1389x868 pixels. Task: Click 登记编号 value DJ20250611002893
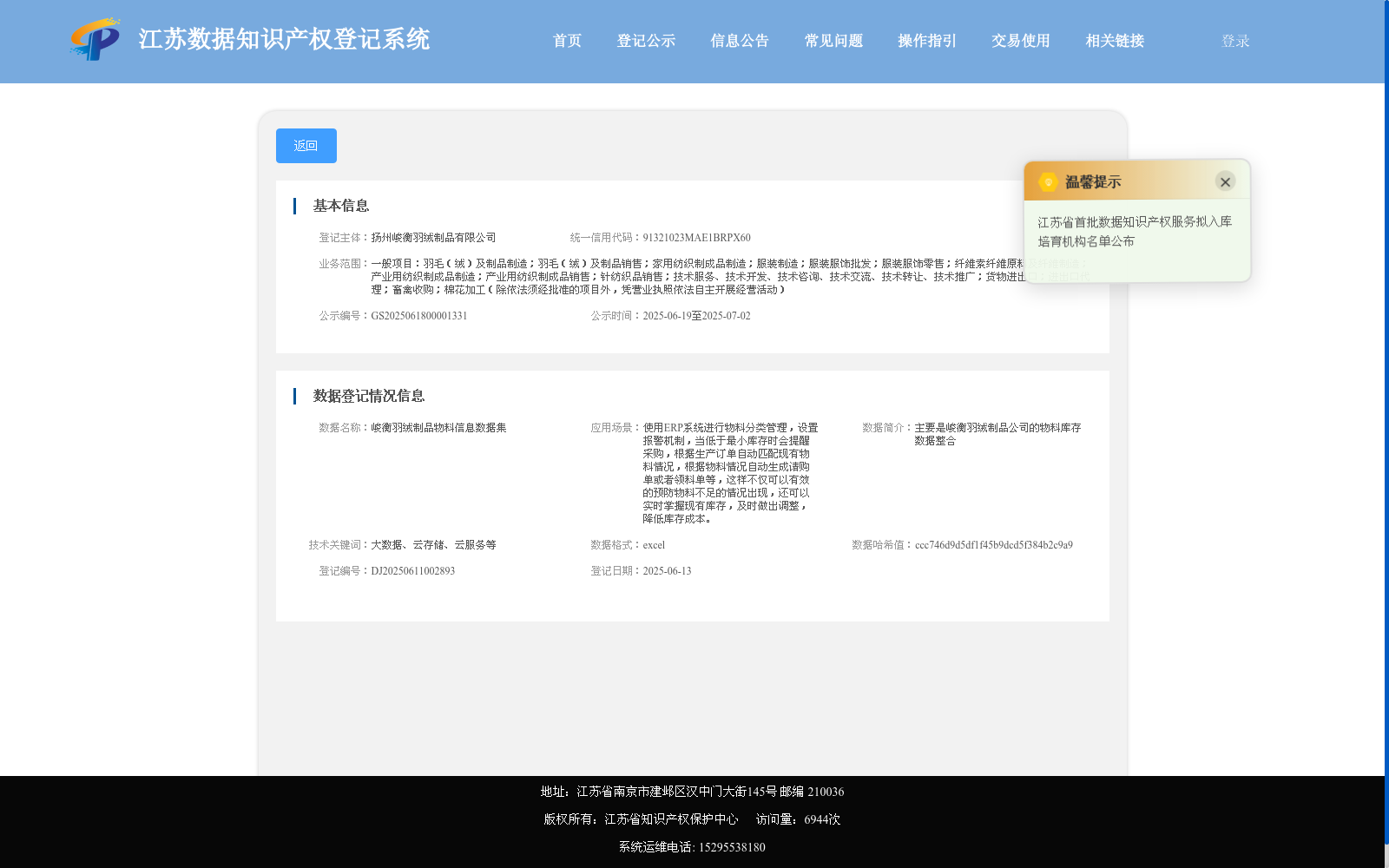pyautogui.click(x=413, y=571)
